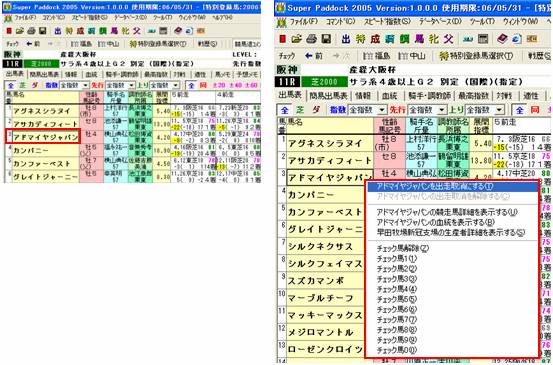The image size is (553, 365).
Task: Select アドマイヤジャパンの血統を表示する context menu item
Action: point(436,223)
